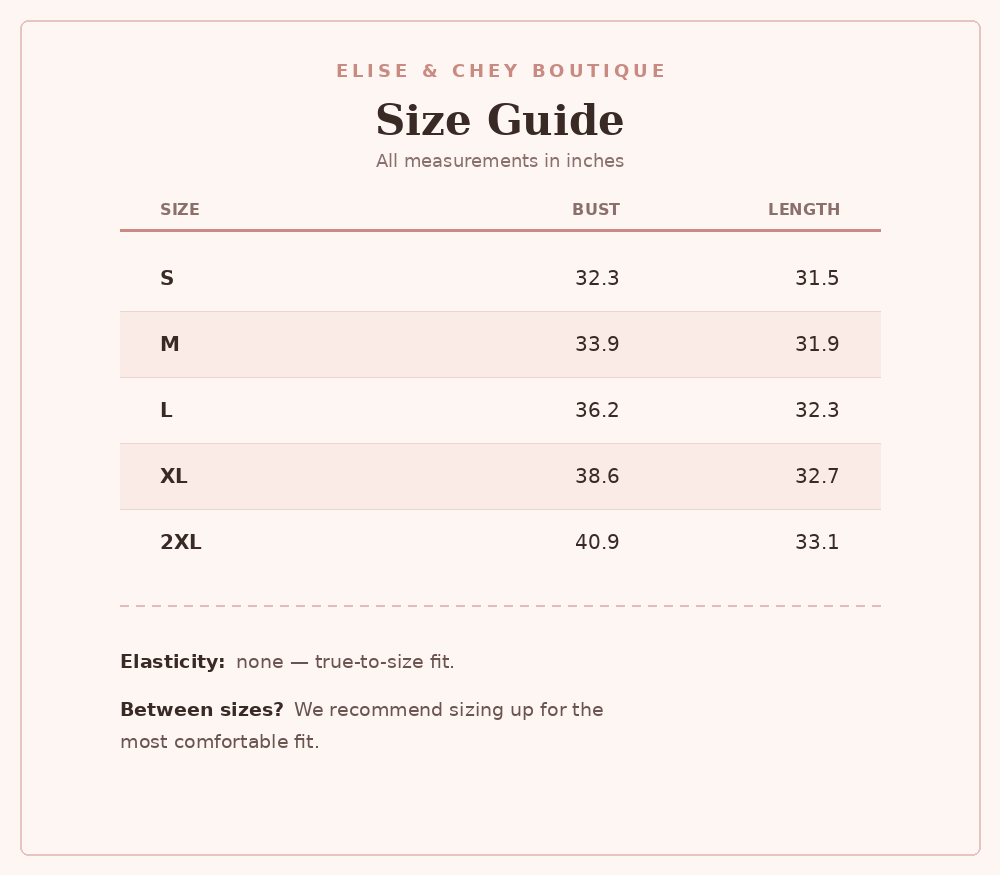Image resolution: width=1000 pixels, height=875 pixels.
Task: Click the L size row label
Action: (166, 410)
